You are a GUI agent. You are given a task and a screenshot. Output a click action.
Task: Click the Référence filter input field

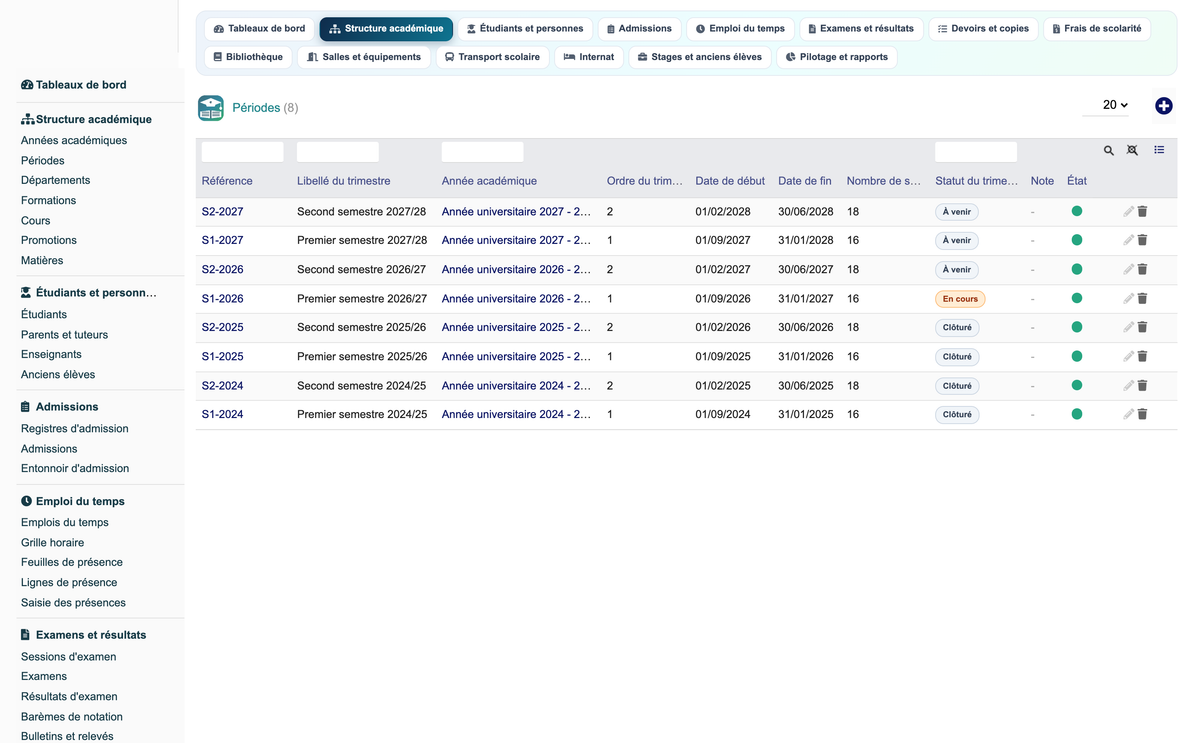tap(243, 152)
